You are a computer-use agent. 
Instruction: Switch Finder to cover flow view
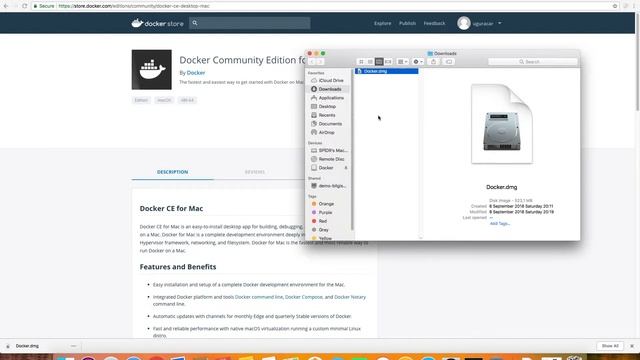pyautogui.click(x=388, y=62)
